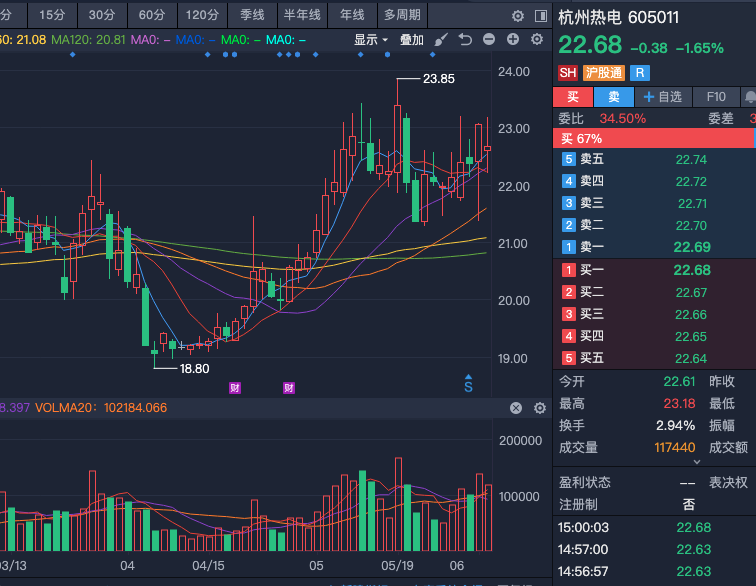
Task: Open volume indicator settings gear
Action: (540, 408)
